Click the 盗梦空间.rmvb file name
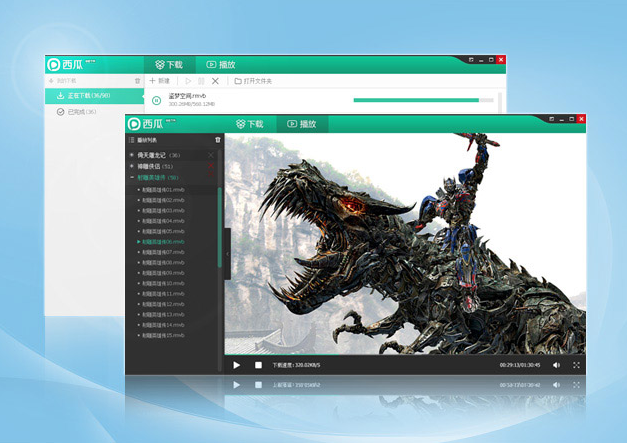This screenshot has width=627, height=443. click(x=187, y=96)
